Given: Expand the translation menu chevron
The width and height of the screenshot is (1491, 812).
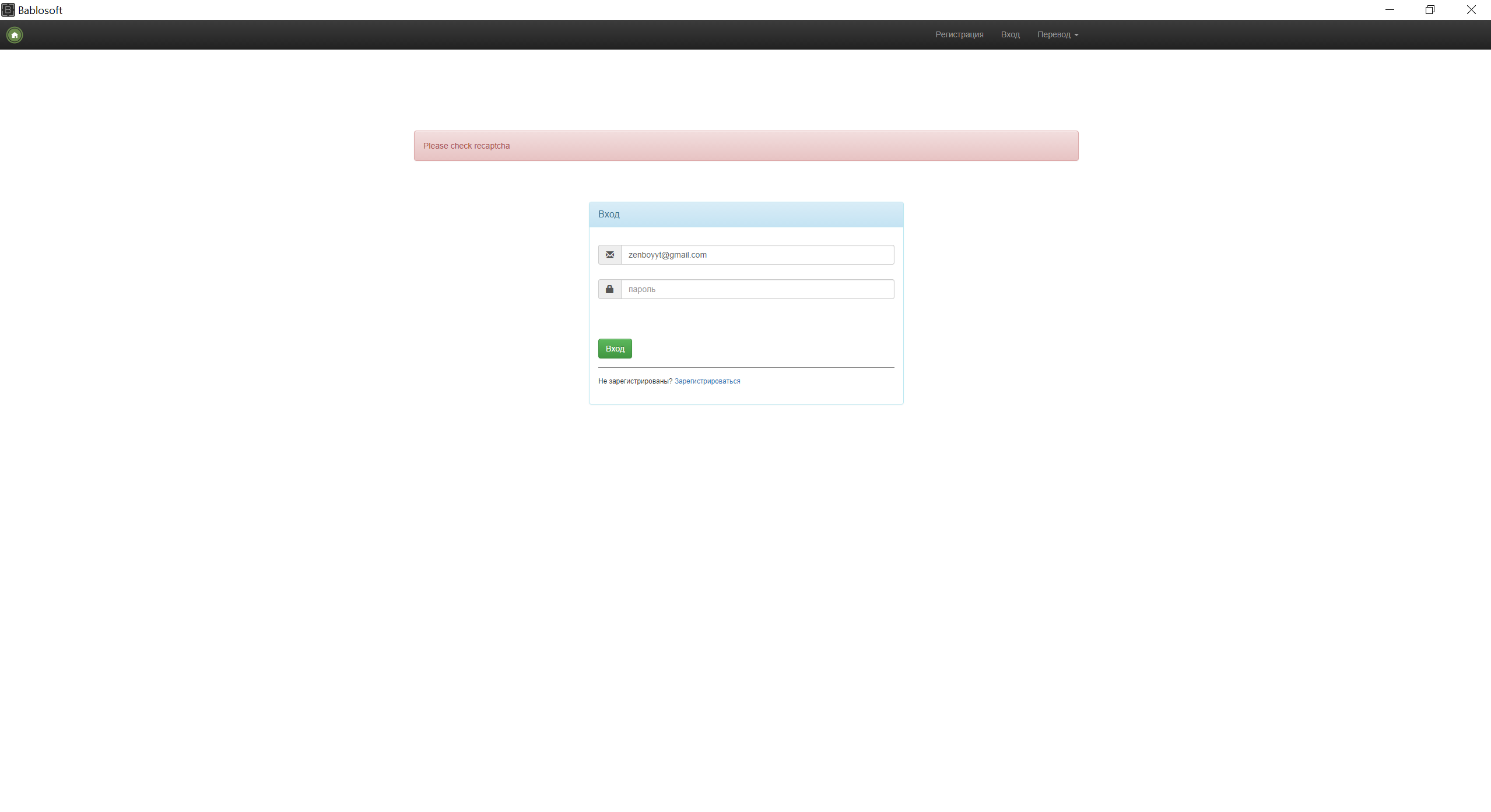Looking at the screenshot, I should tap(1076, 35).
